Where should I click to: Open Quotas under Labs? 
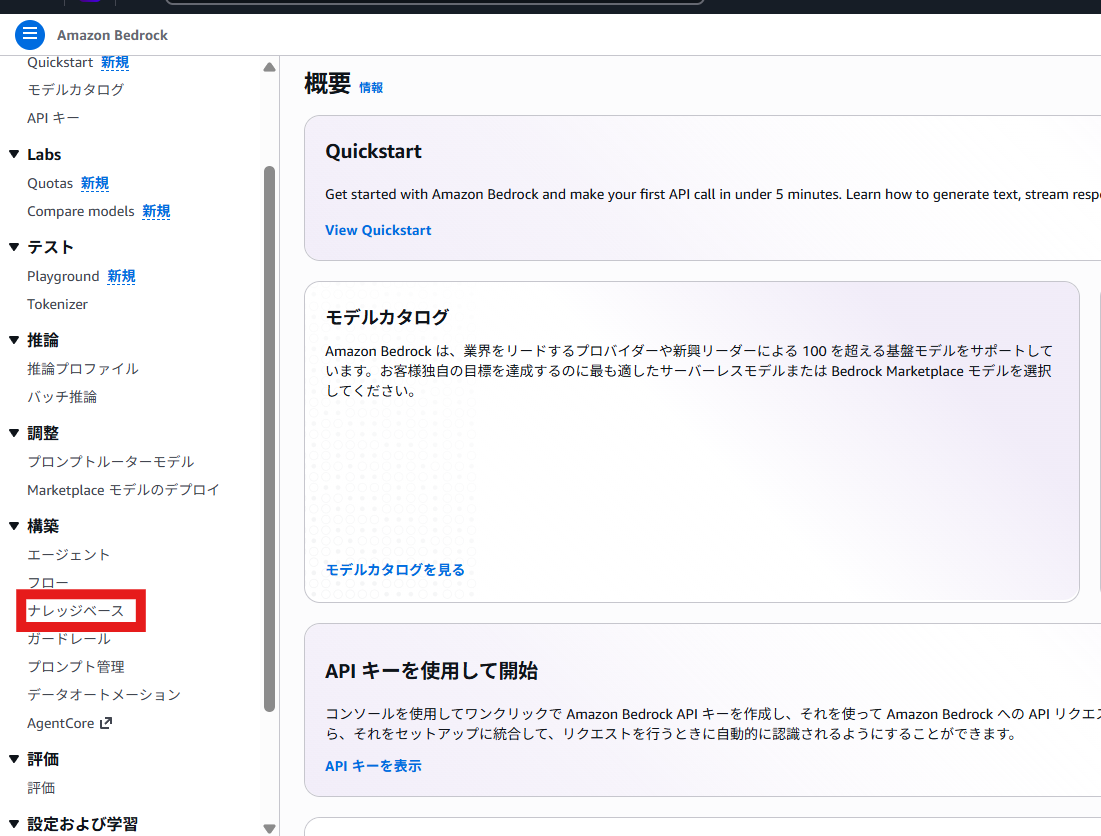coord(50,183)
